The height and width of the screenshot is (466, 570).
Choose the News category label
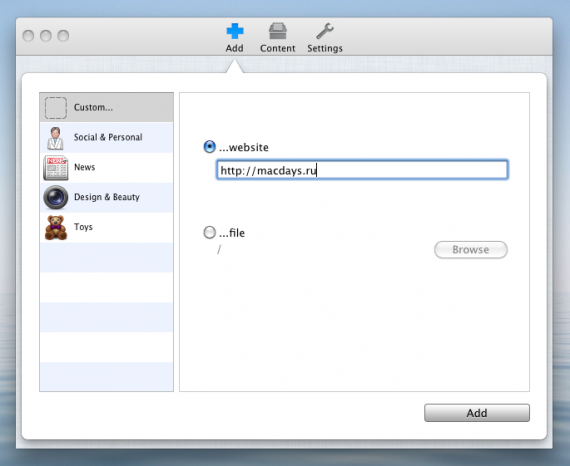tap(84, 167)
